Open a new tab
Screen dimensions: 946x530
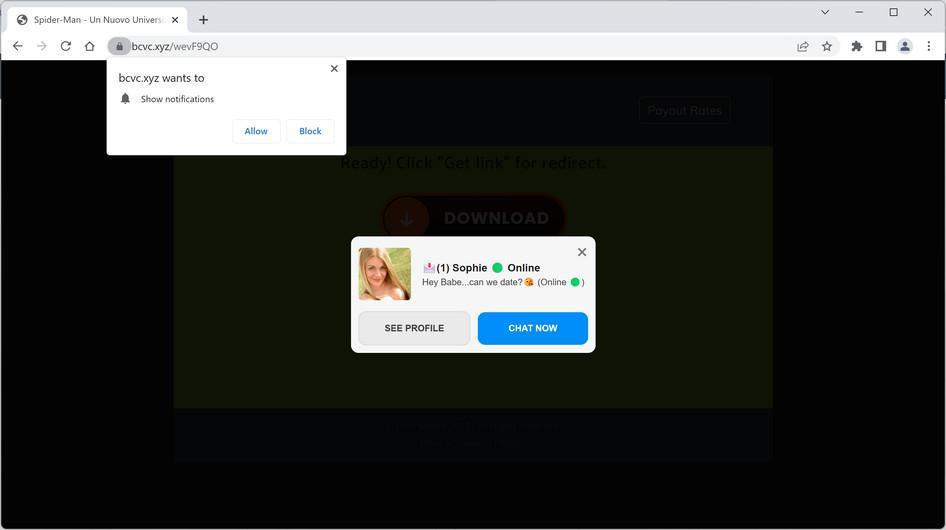[x=203, y=20]
